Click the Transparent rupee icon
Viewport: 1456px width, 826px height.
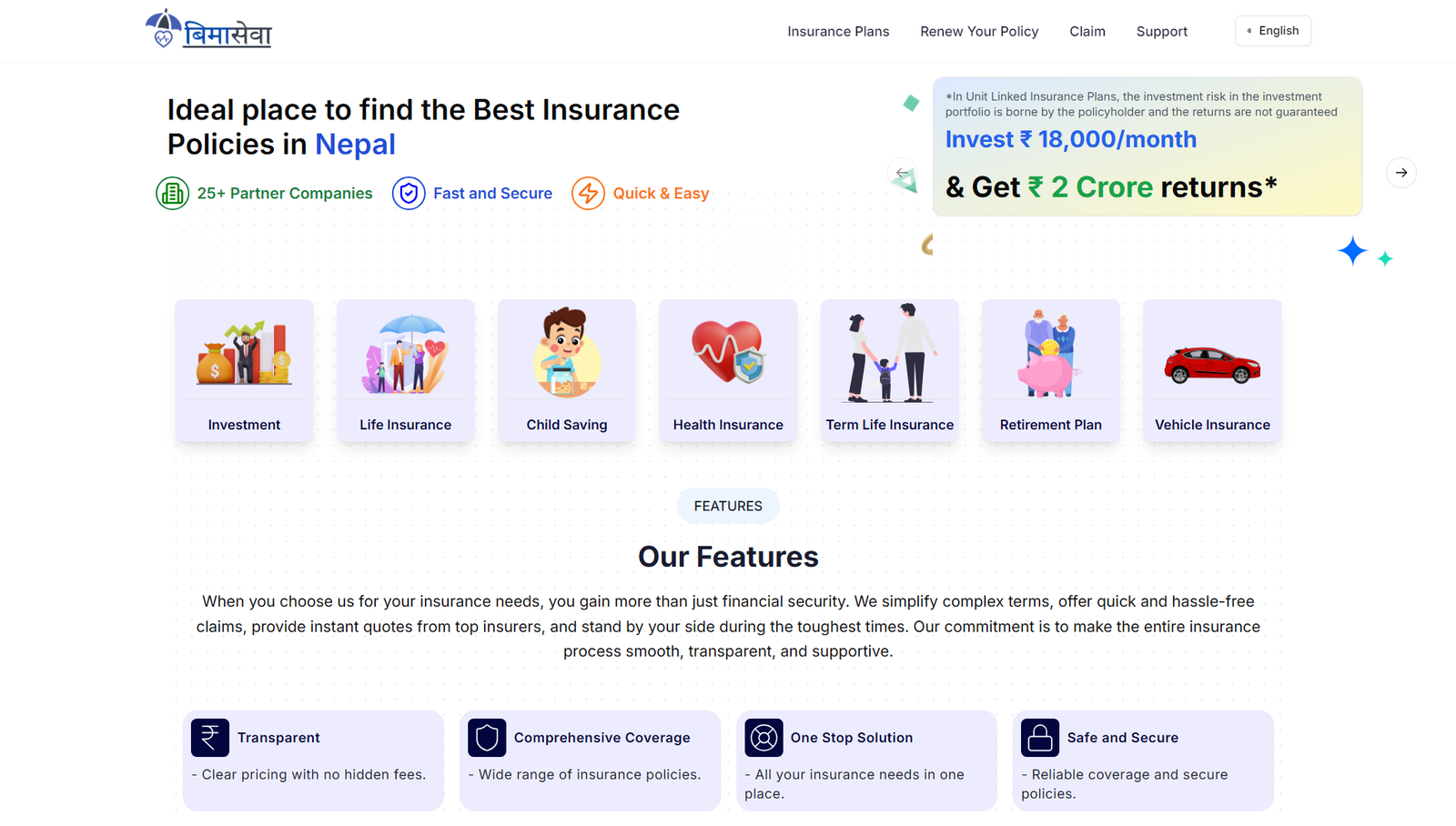(x=210, y=738)
